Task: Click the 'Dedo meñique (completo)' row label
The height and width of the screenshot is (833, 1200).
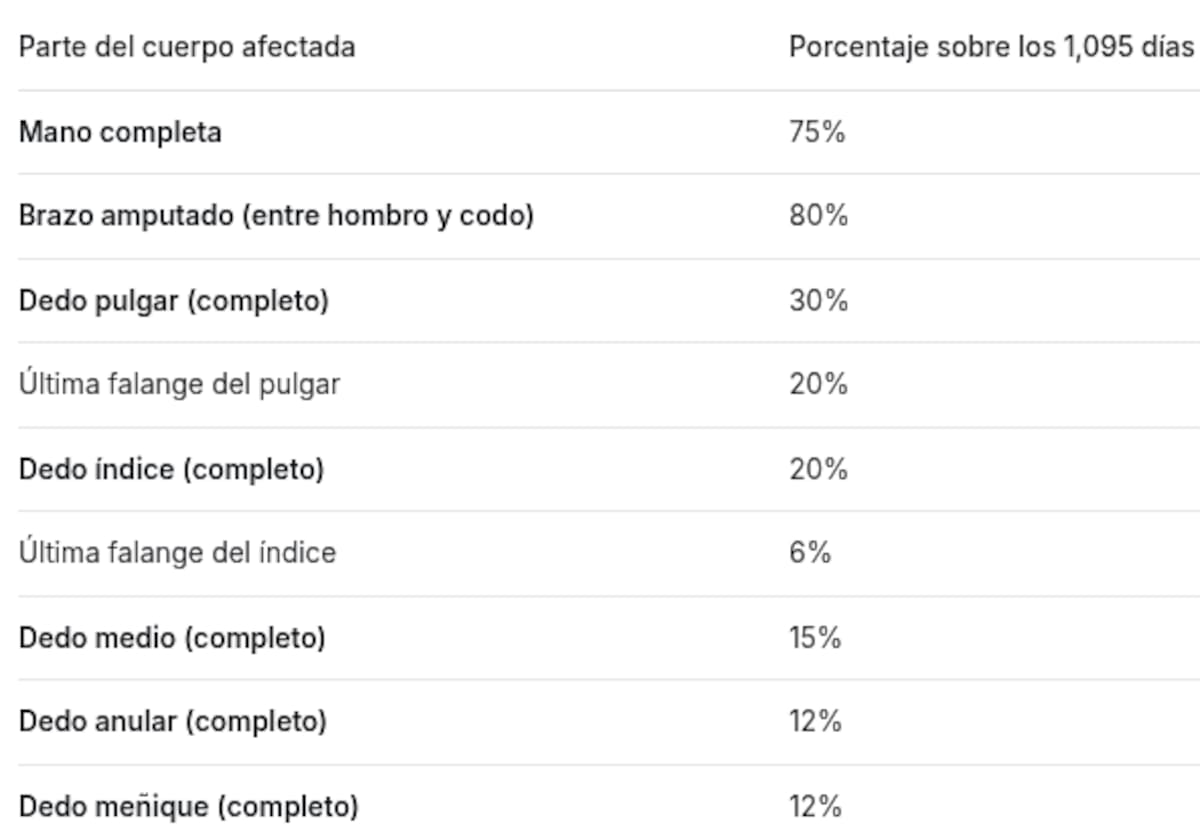Action: [188, 806]
